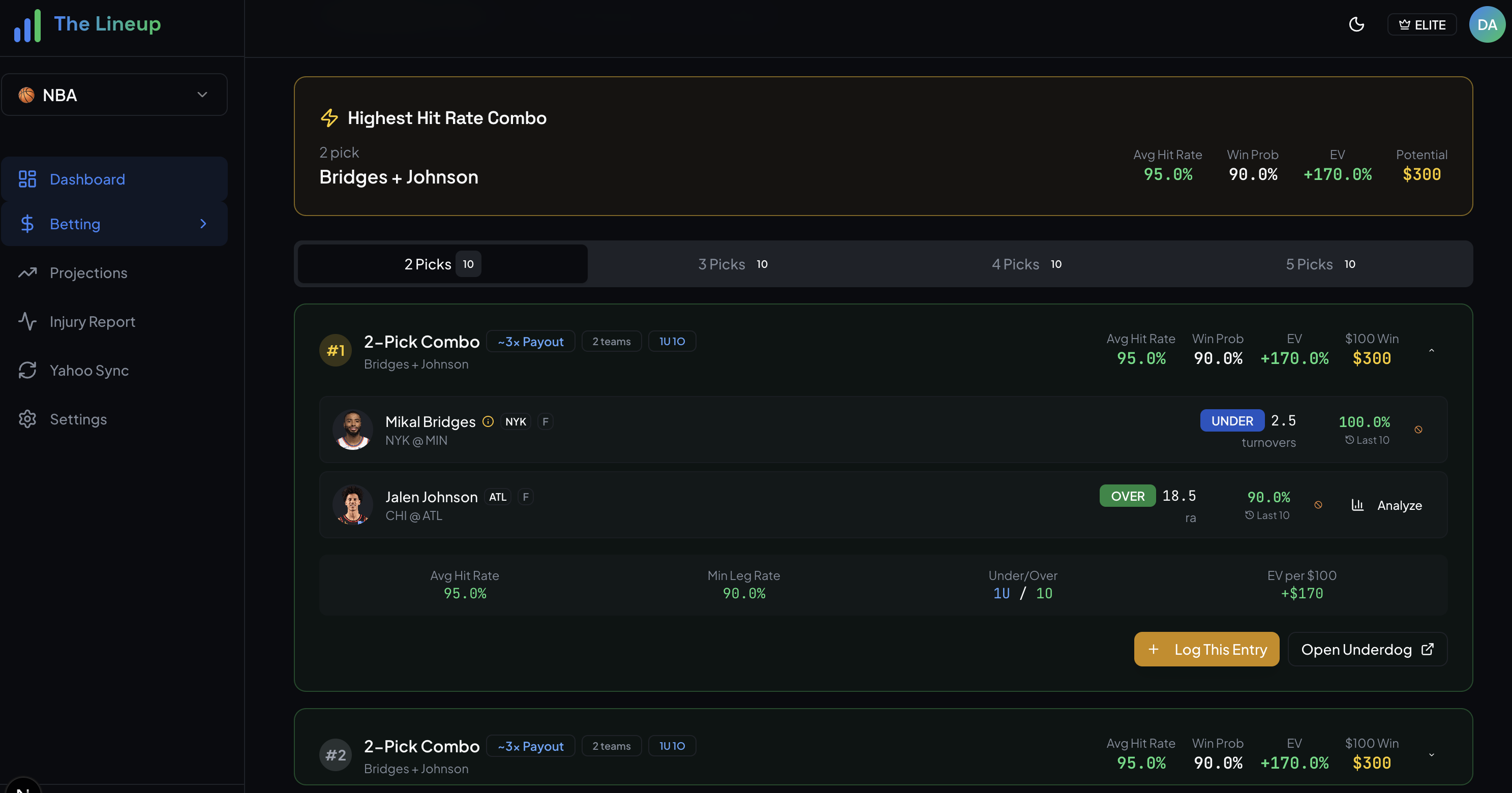This screenshot has height=793, width=1512.
Task: Open Dashboard via the grid icon
Action: [27, 179]
